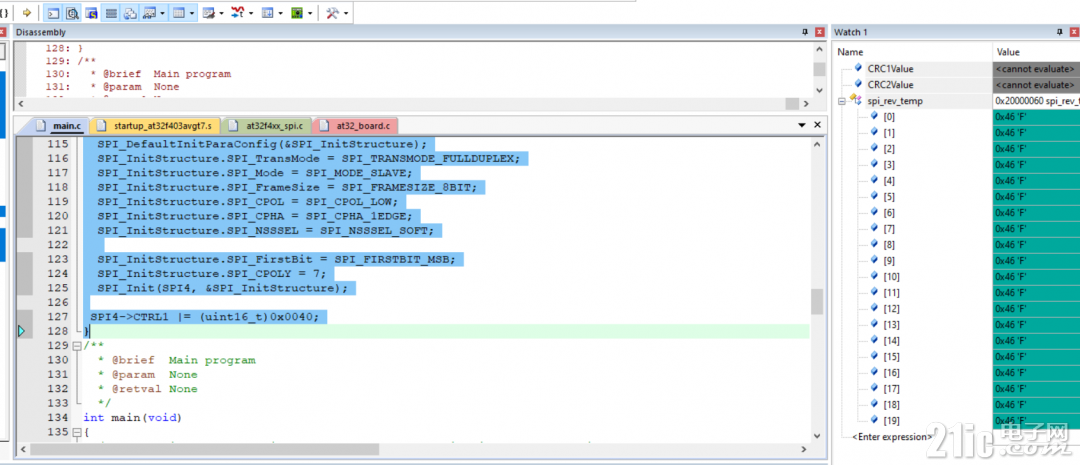1080x465 pixels.
Task: Click the editor horizontal scroll left arrow
Action: pyautogui.click(x=23, y=449)
